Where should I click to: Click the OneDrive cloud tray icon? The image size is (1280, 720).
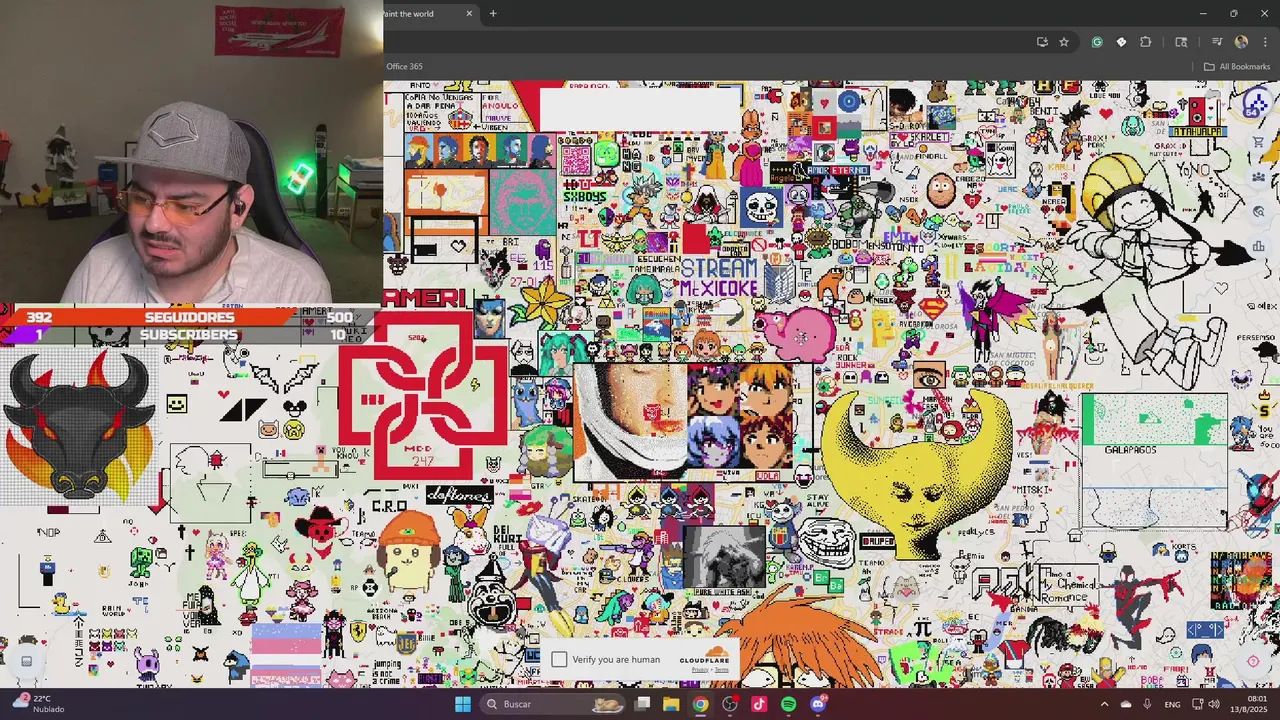coord(1126,704)
